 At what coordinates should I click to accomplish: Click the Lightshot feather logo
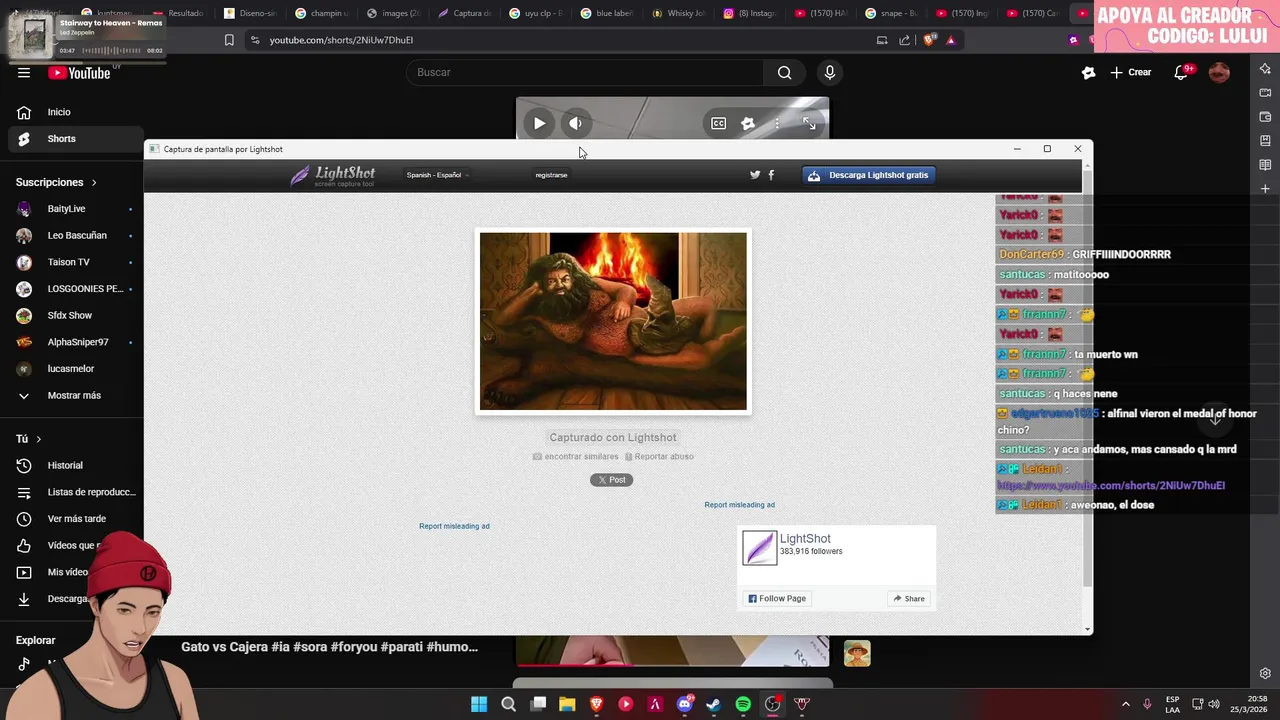333,176
